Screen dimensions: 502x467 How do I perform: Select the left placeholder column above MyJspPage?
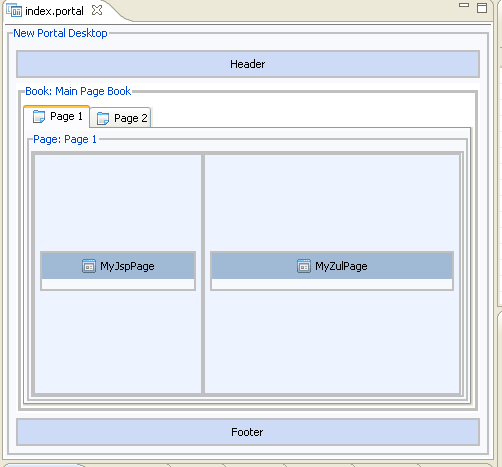[118, 203]
